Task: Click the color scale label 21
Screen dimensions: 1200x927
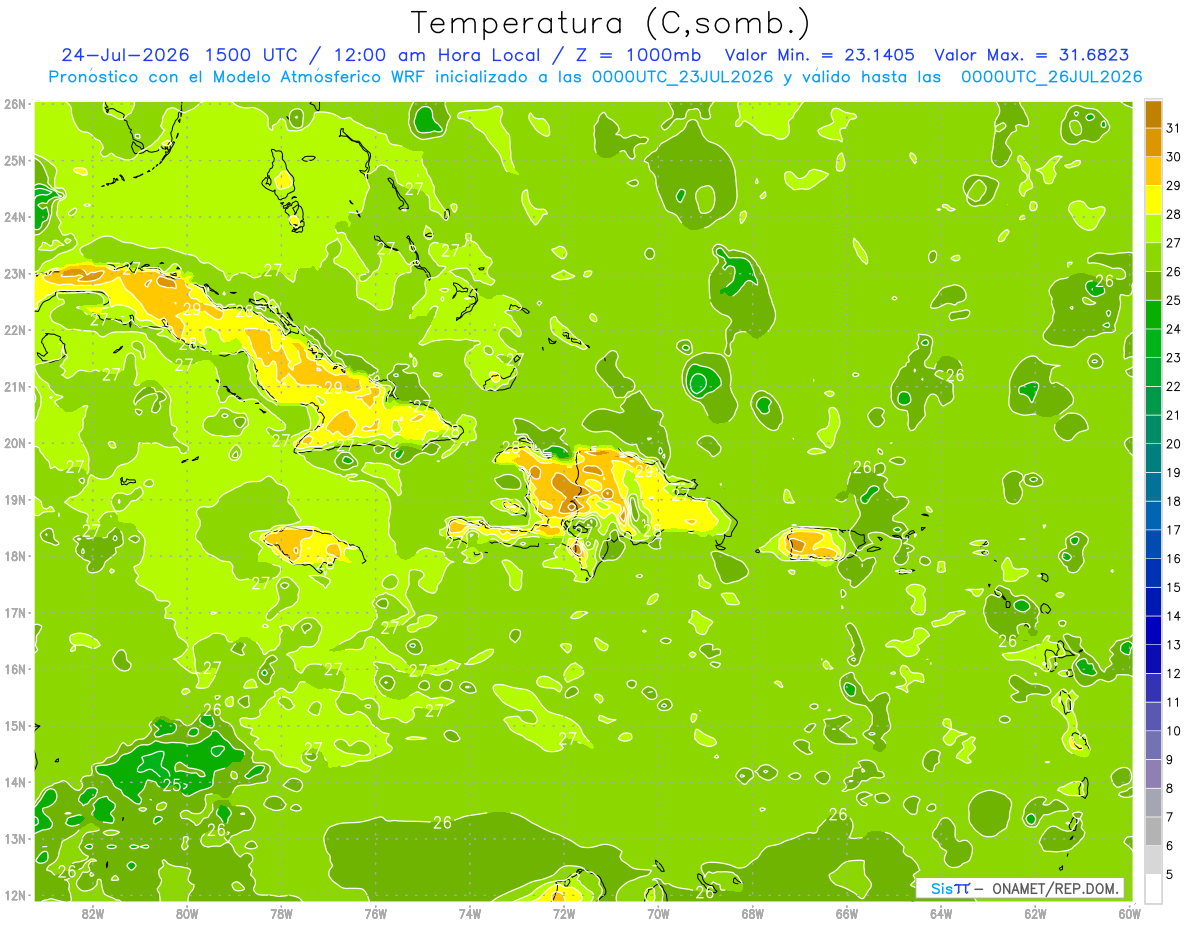Action: click(1173, 415)
